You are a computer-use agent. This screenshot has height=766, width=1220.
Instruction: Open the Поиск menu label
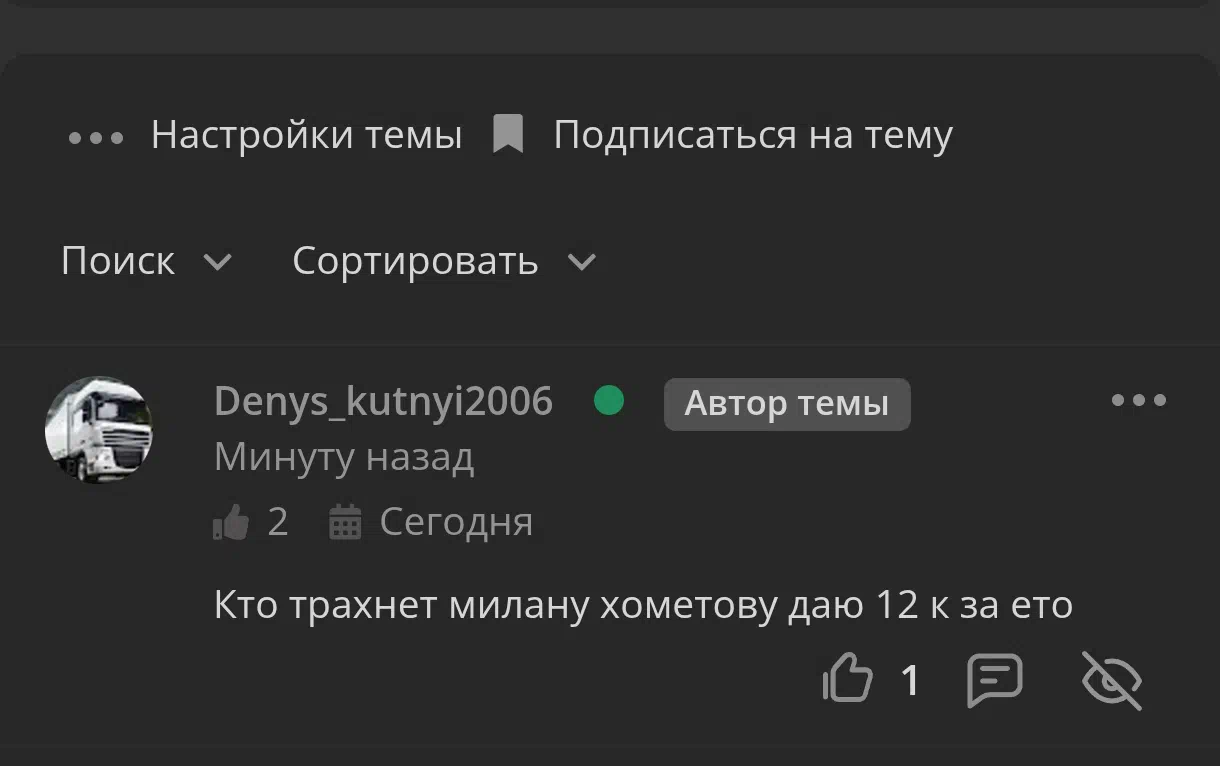[x=118, y=261]
